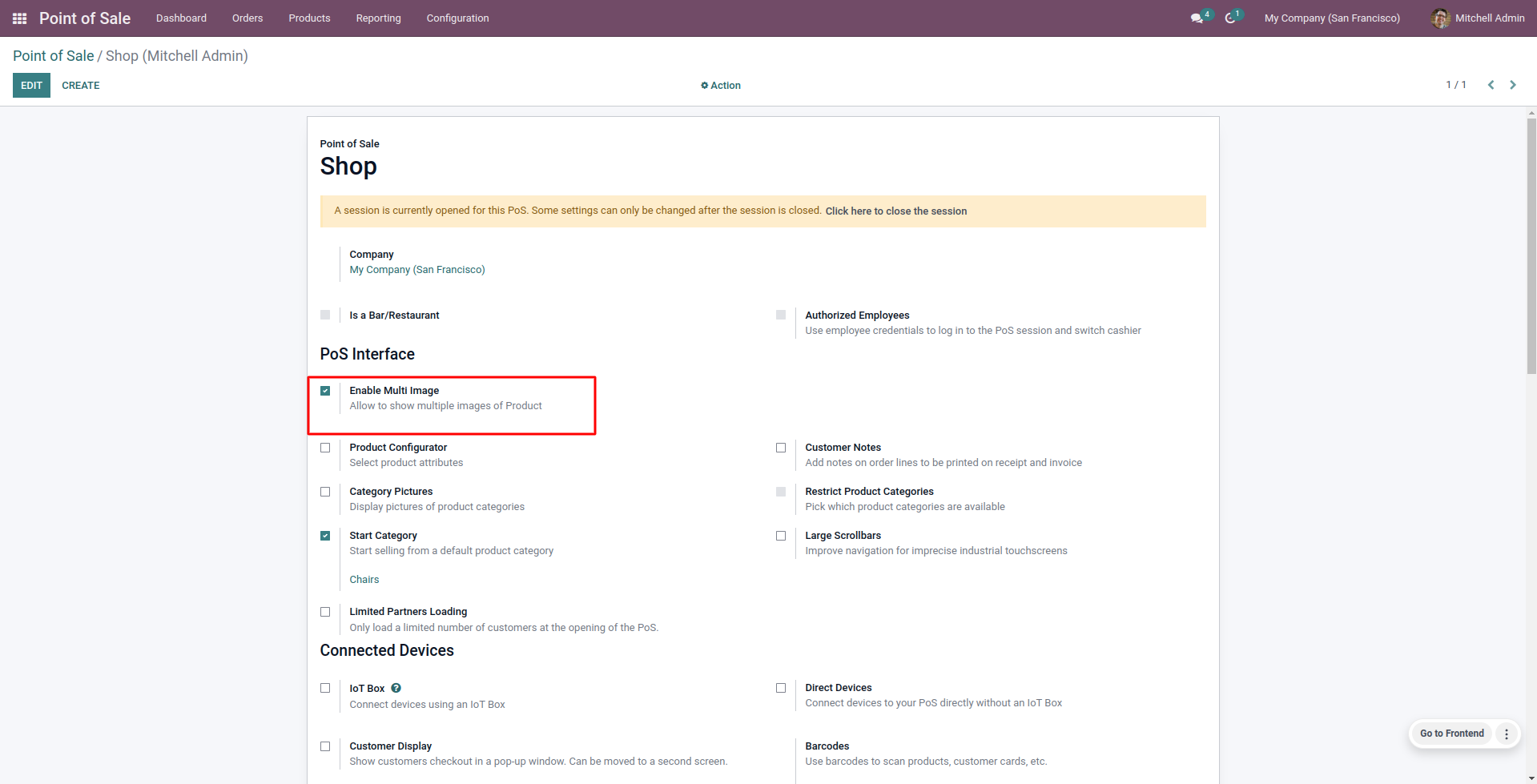Open the activities clock icon
The height and width of the screenshot is (784, 1537).
[x=1230, y=18]
